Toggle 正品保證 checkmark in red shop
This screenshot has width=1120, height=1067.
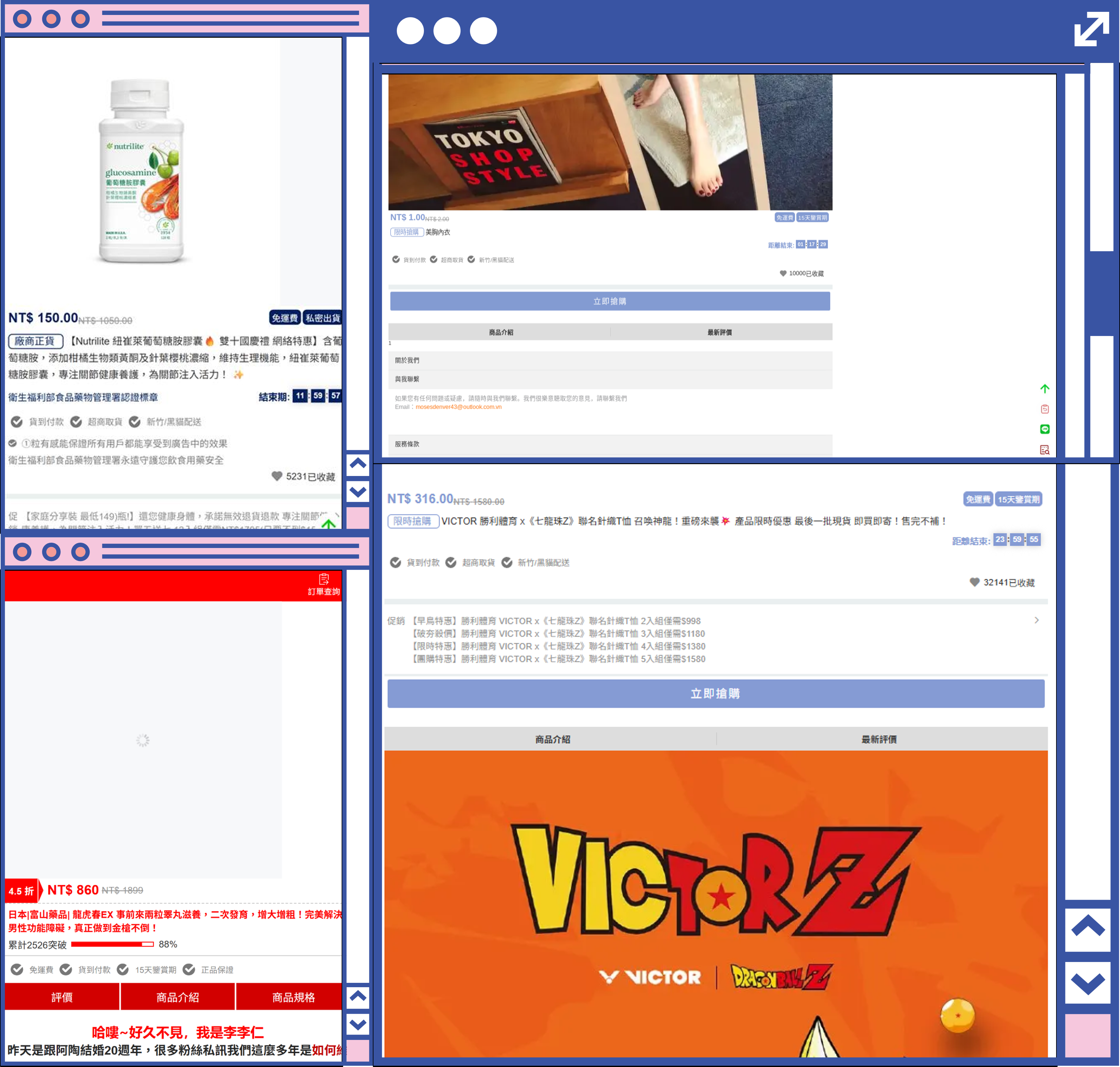[190, 970]
